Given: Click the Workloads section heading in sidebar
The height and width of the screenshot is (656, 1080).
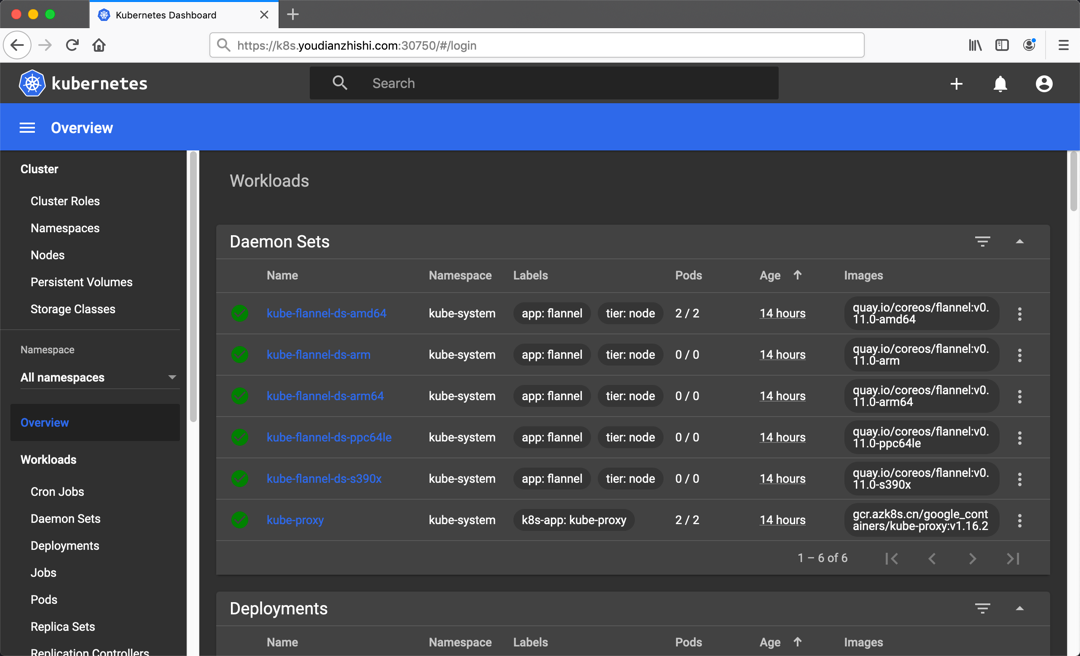Looking at the screenshot, I should coord(48,460).
